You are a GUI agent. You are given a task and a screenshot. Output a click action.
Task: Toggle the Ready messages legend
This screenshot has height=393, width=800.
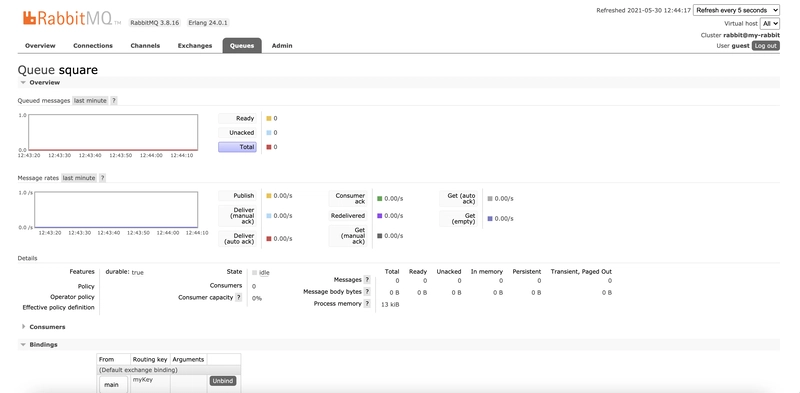point(237,118)
